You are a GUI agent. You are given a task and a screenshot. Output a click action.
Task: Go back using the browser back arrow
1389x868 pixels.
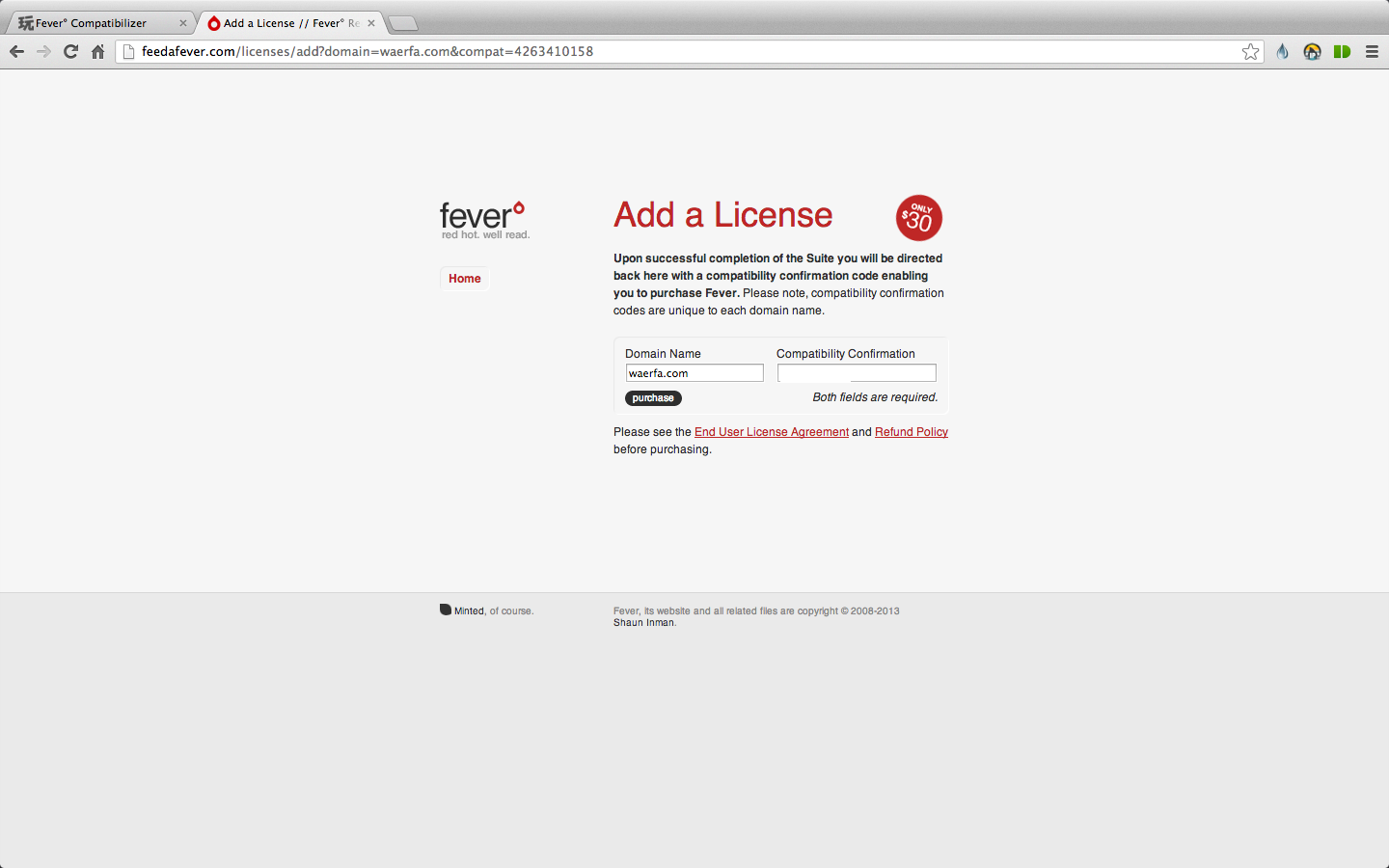[16, 52]
